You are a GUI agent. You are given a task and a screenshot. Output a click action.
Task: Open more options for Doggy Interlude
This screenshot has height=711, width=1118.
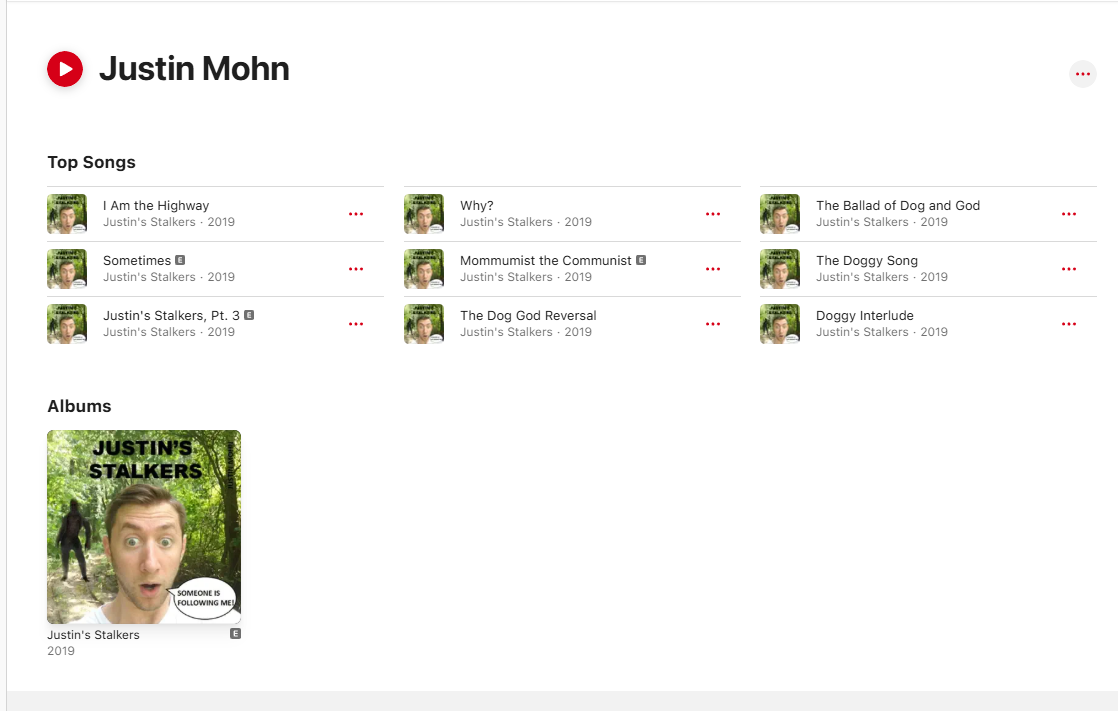tap(1069, 324)
